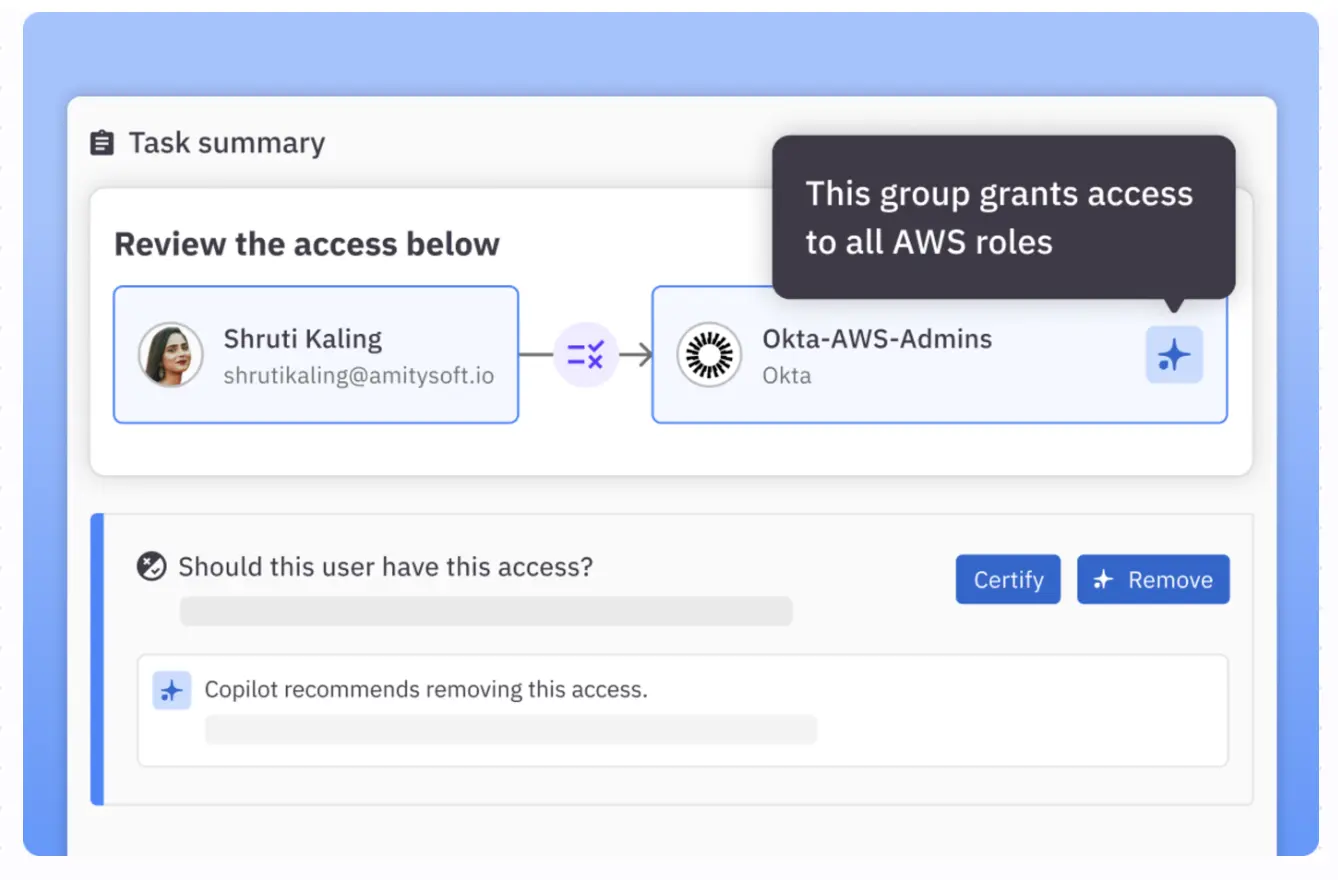The width and height of the screenshot is (1338, 880).
Task: Click the icon beside 'Should this user have this access?'
Action: coord(151,567)
